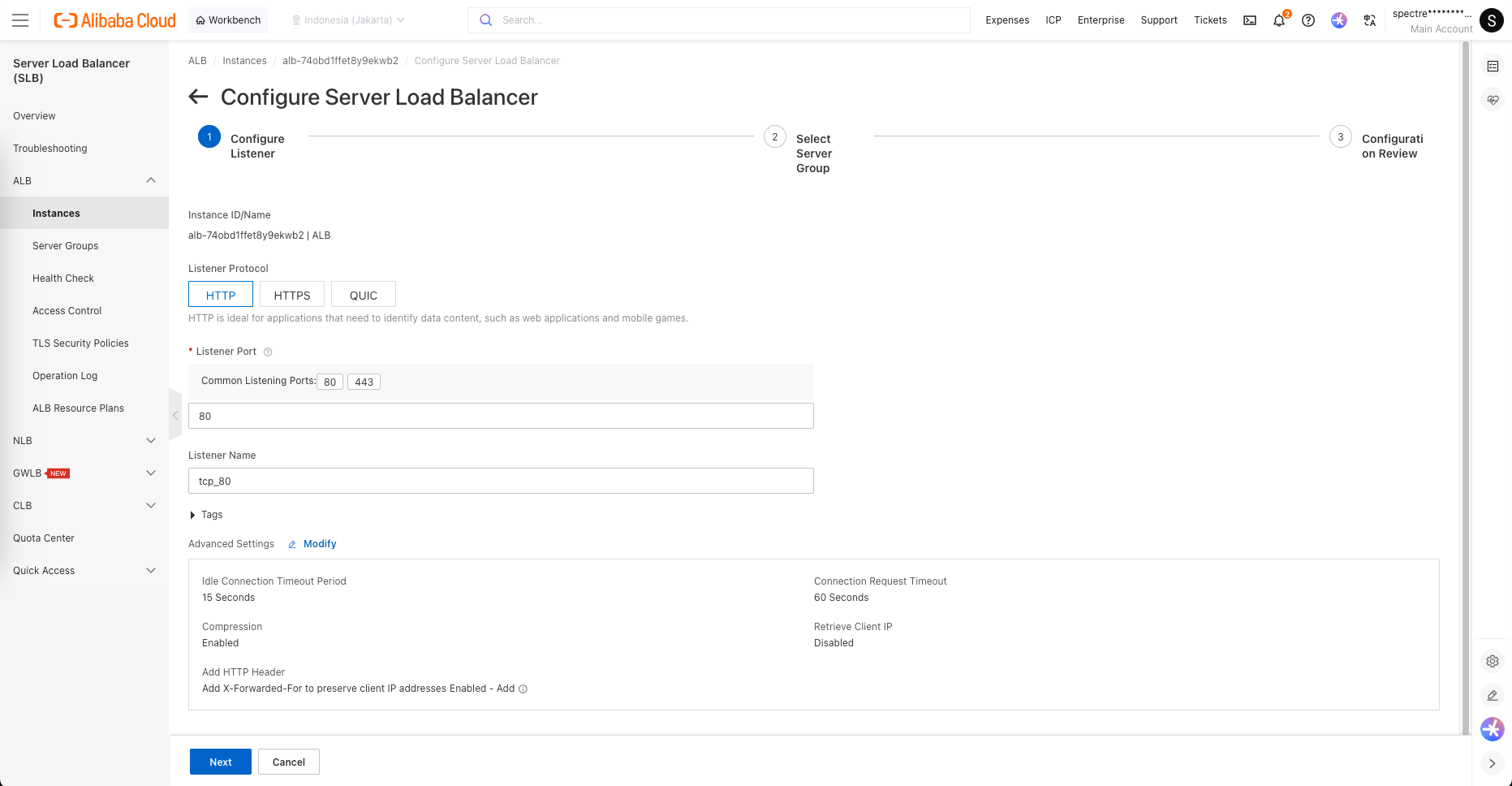Click the Listener Name input field
1512x786 pixels.
(x=501, y=481)
